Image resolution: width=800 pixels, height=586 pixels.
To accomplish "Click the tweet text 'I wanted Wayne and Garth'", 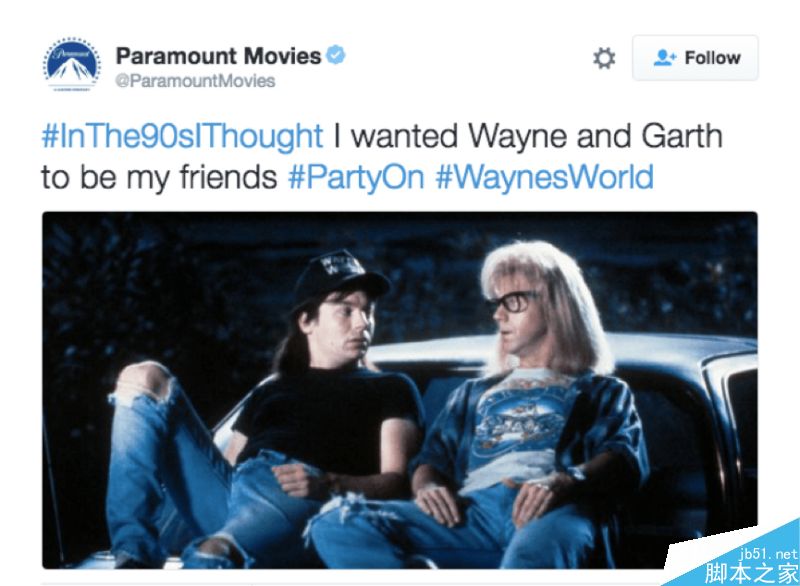I will pyautogui.click(x=528, y=137).
